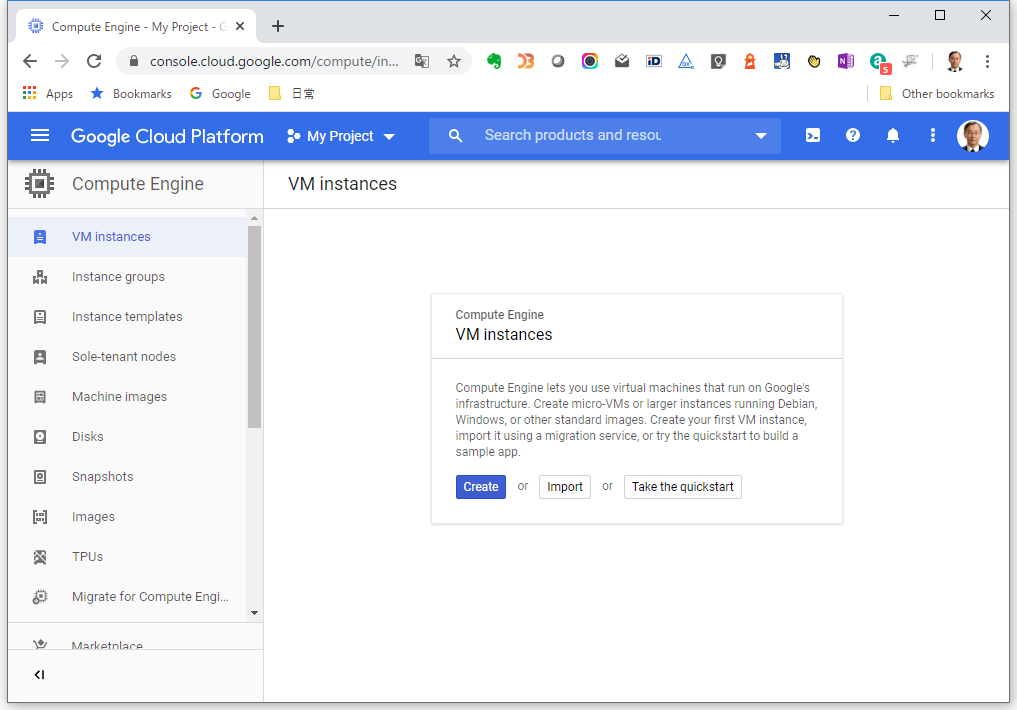The image size is (1017, 710).
Task: Open the Other bookmarks folder
Action: [937, 94]
